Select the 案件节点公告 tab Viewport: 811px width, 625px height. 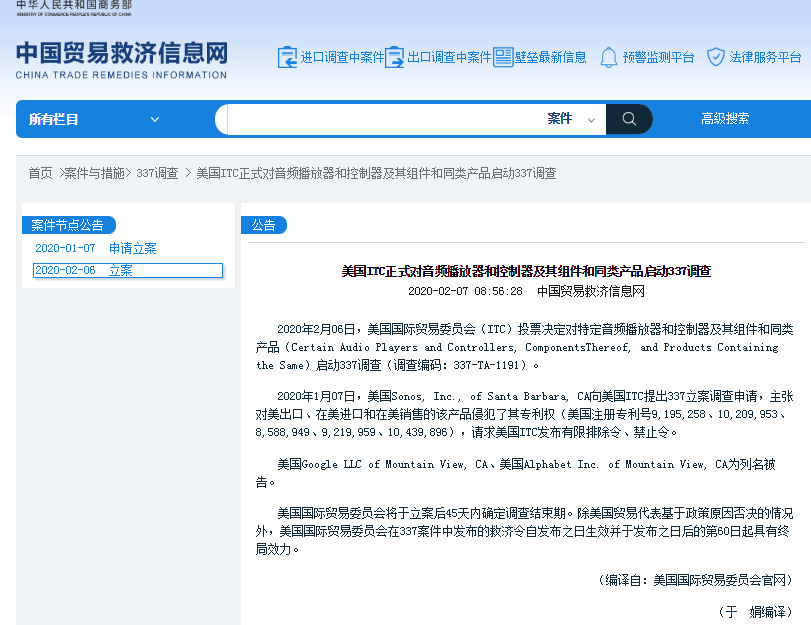[68, 225]
